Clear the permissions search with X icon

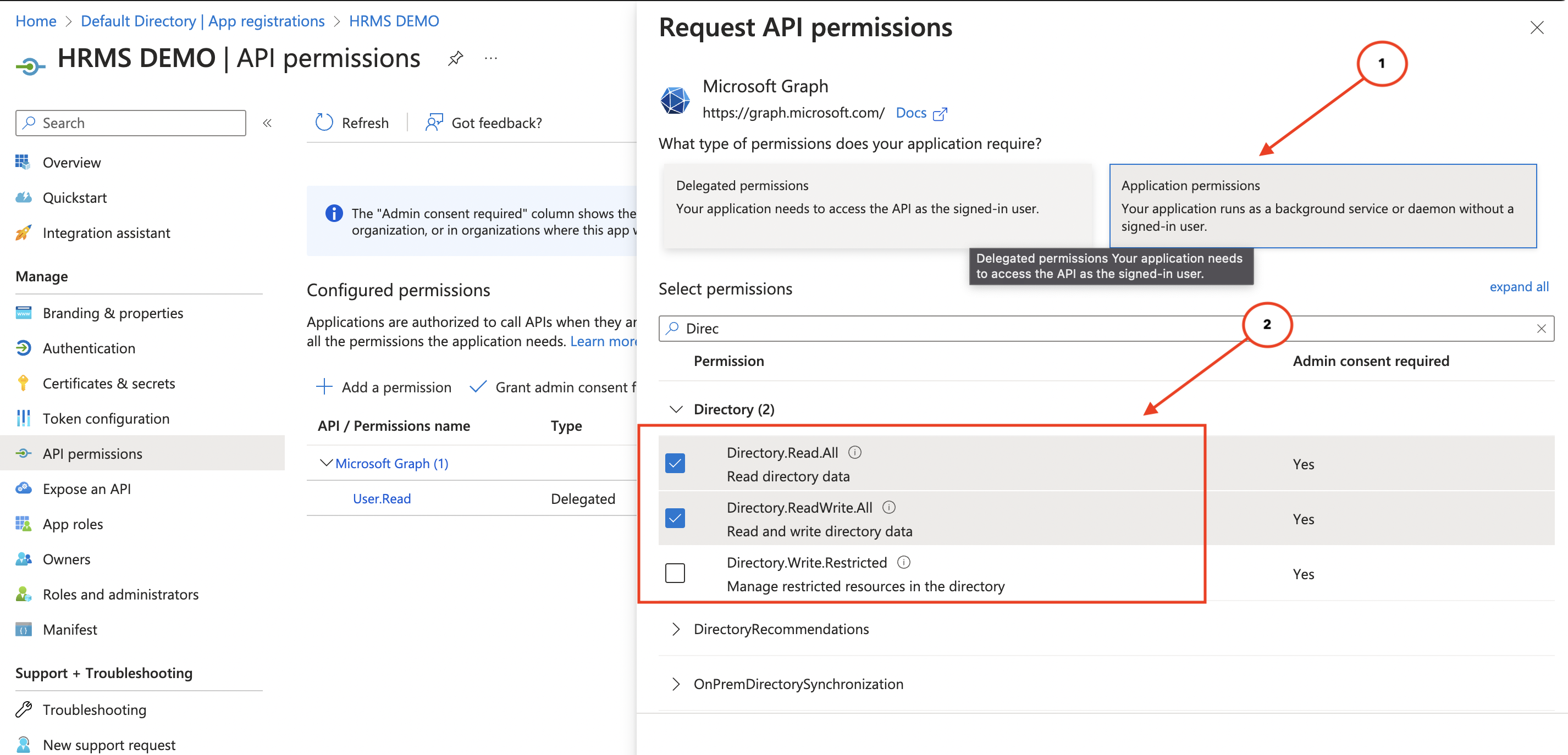click(1541, 329)
